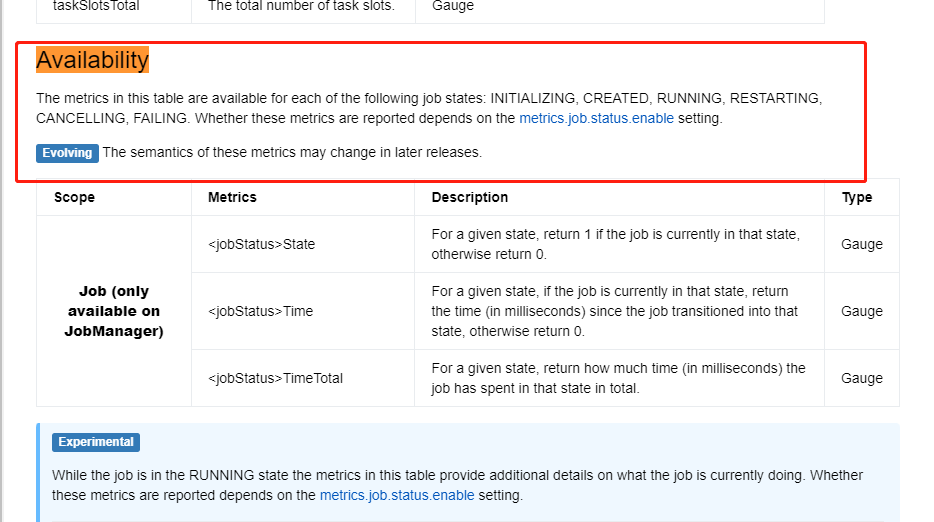Image resolution: width=934 pixels, height=522 pixels.
Task: Click the Gauge type in <jobStatus>TimeTotal row
Action: coord(861,378)
